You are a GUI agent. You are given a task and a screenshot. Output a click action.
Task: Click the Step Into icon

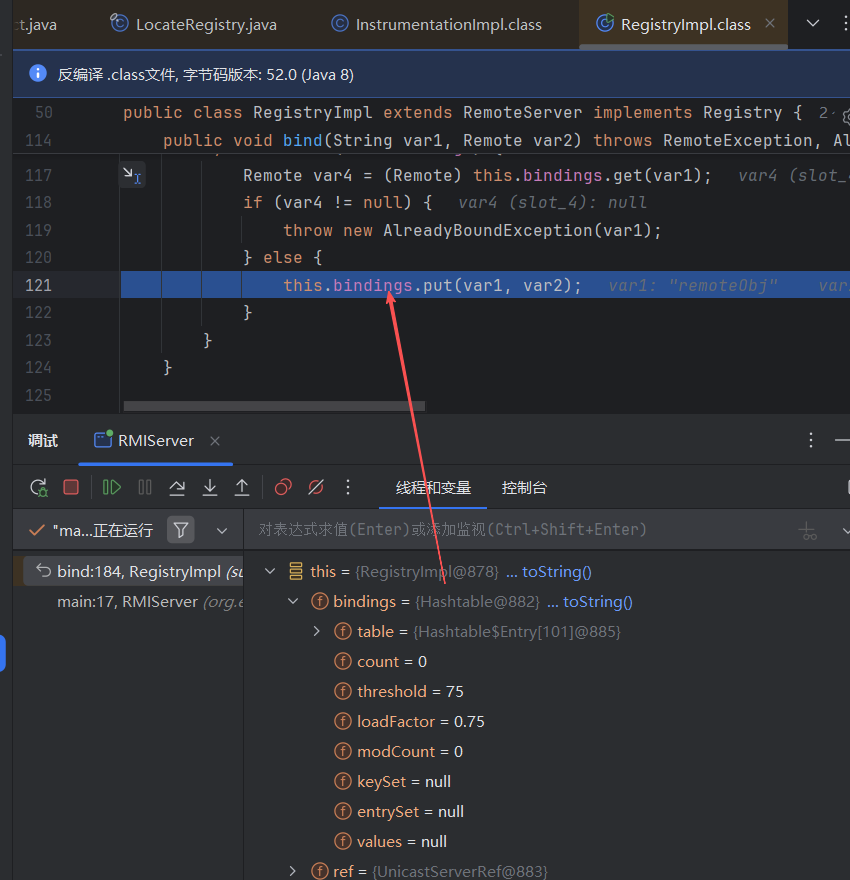210,488
